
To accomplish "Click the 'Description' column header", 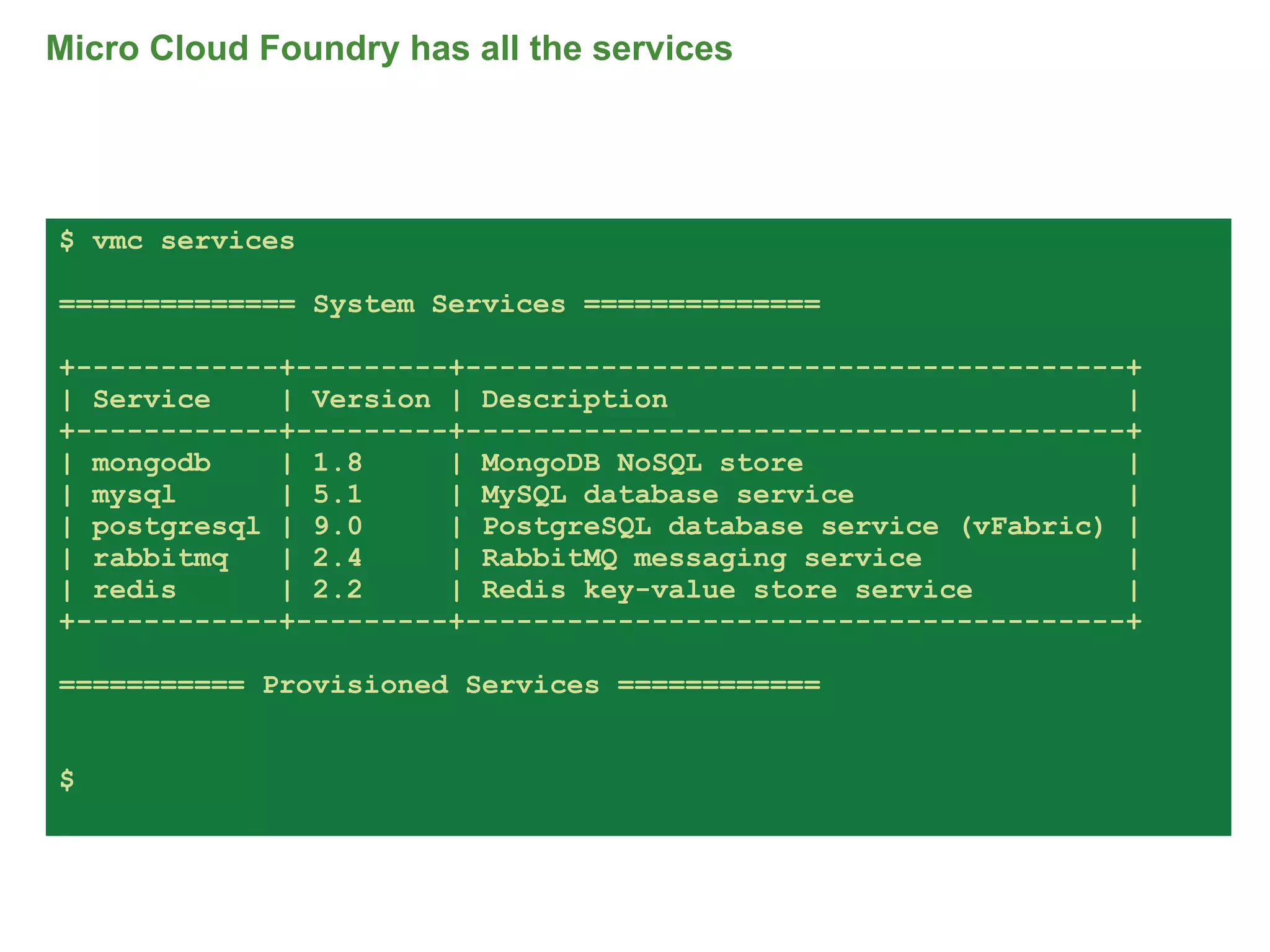I will pyautogui.click(x=575, y=400).
